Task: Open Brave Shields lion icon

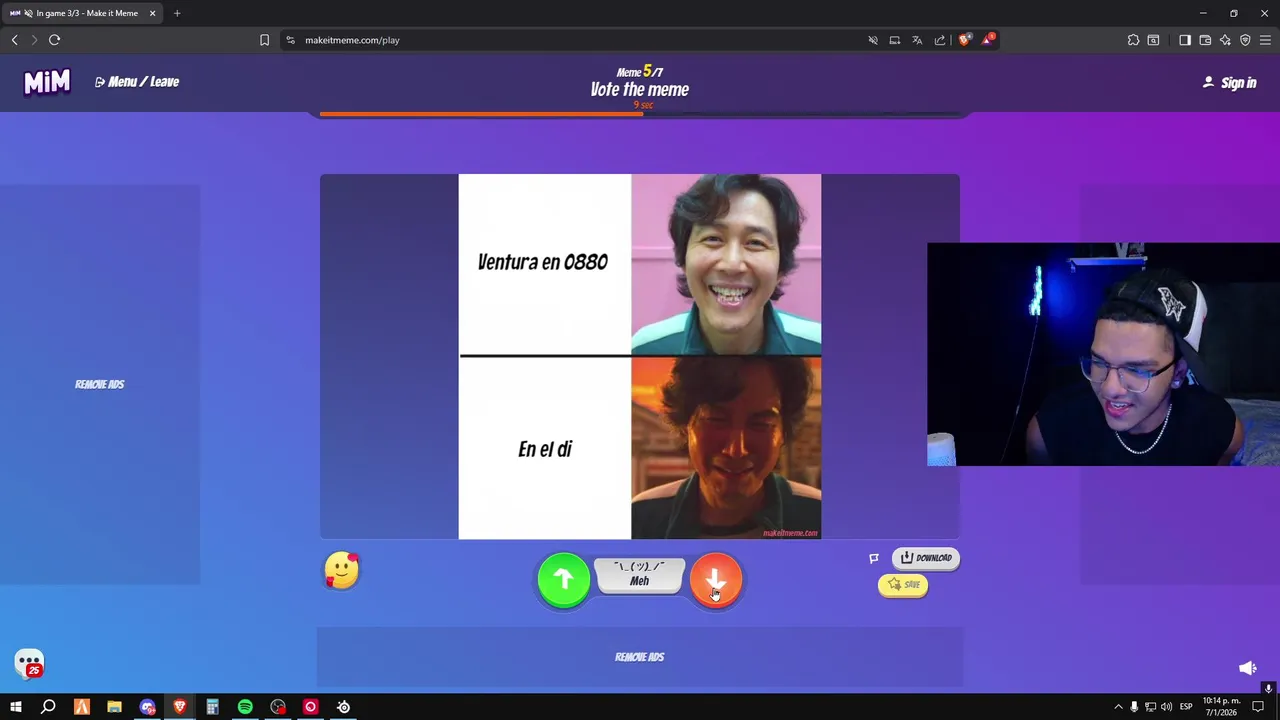Action: pyautogui.click(x=964, y=40)
